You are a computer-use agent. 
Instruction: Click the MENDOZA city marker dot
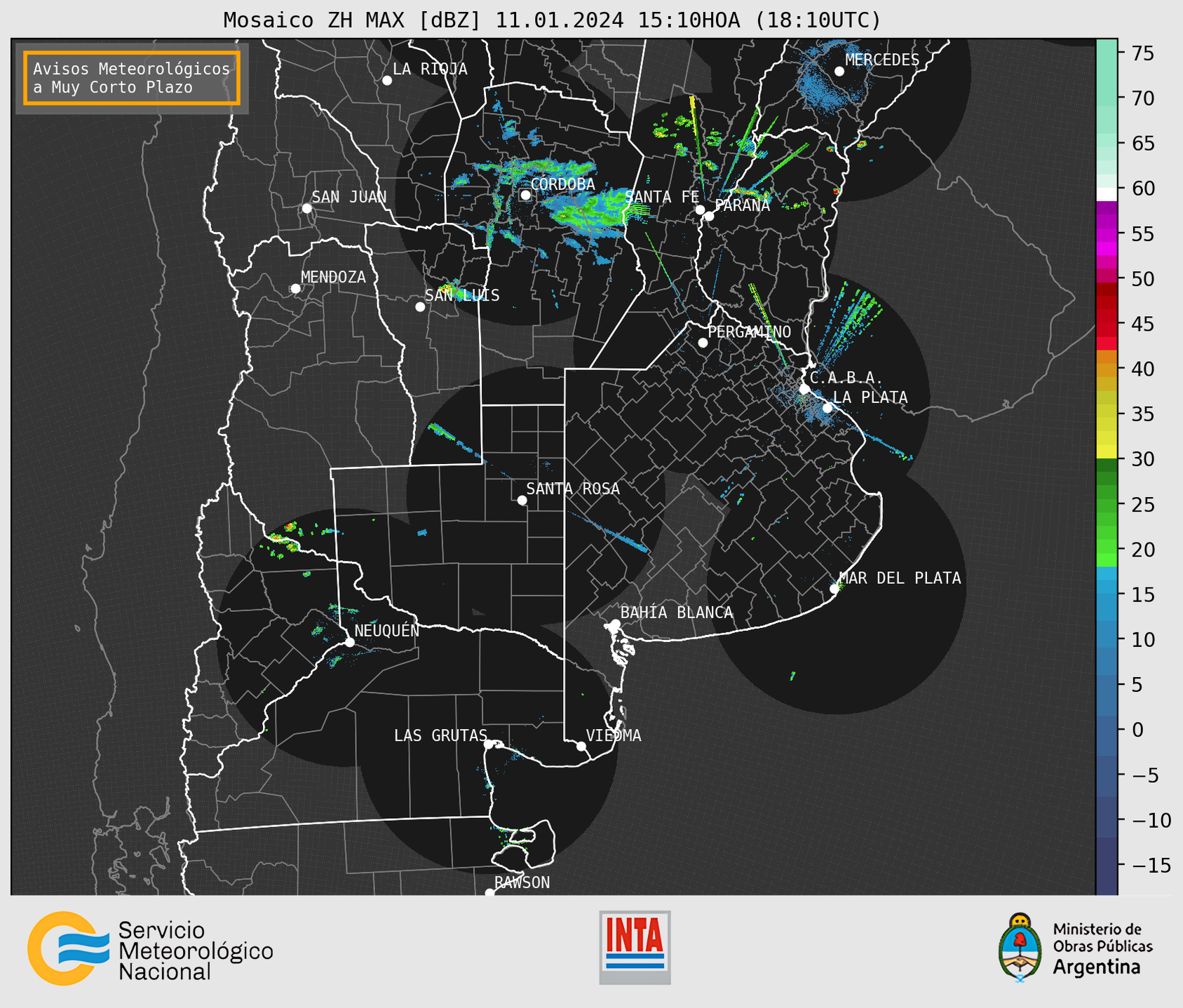295,289
